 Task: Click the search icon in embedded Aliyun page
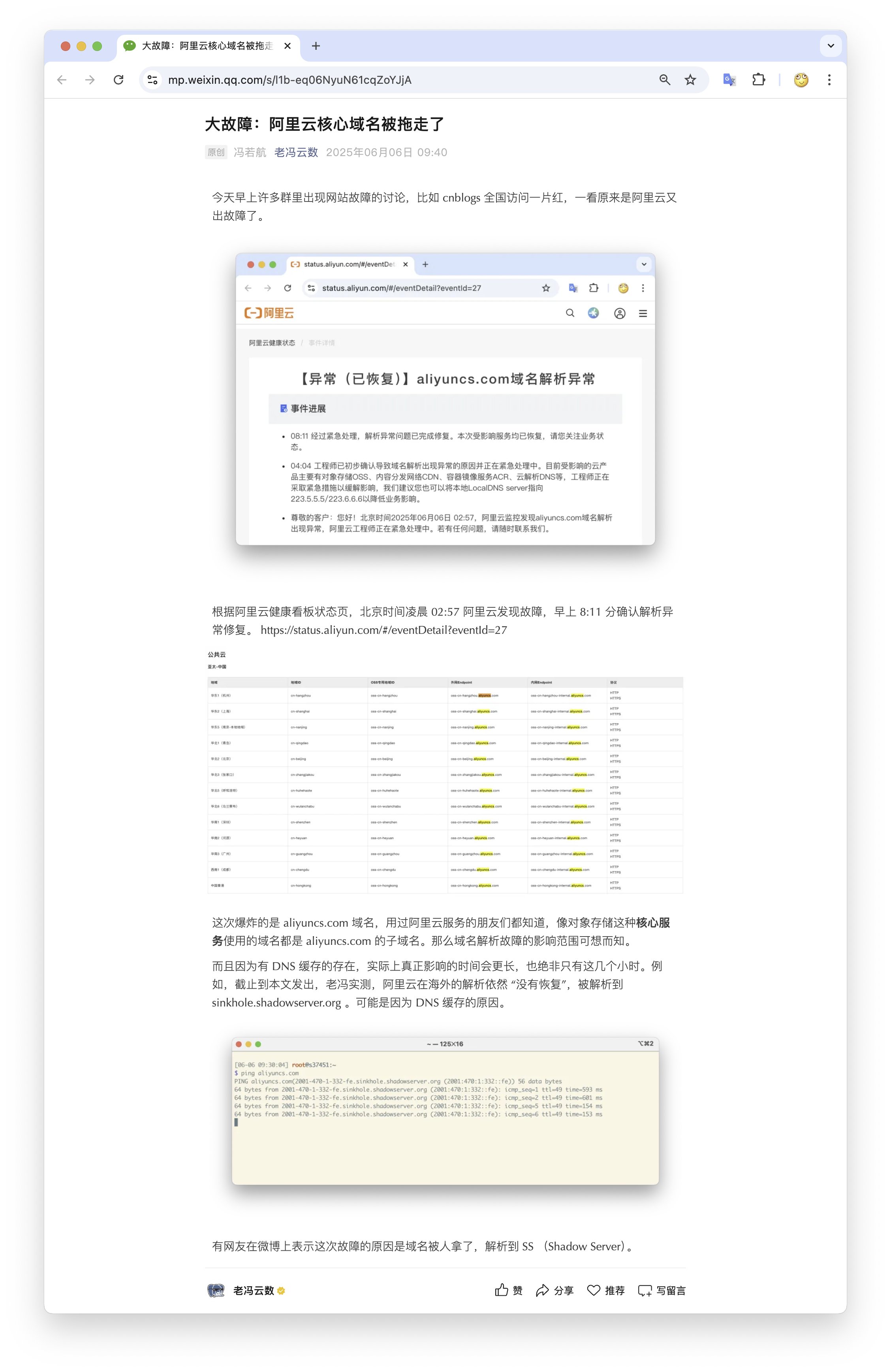click(570, 313)
